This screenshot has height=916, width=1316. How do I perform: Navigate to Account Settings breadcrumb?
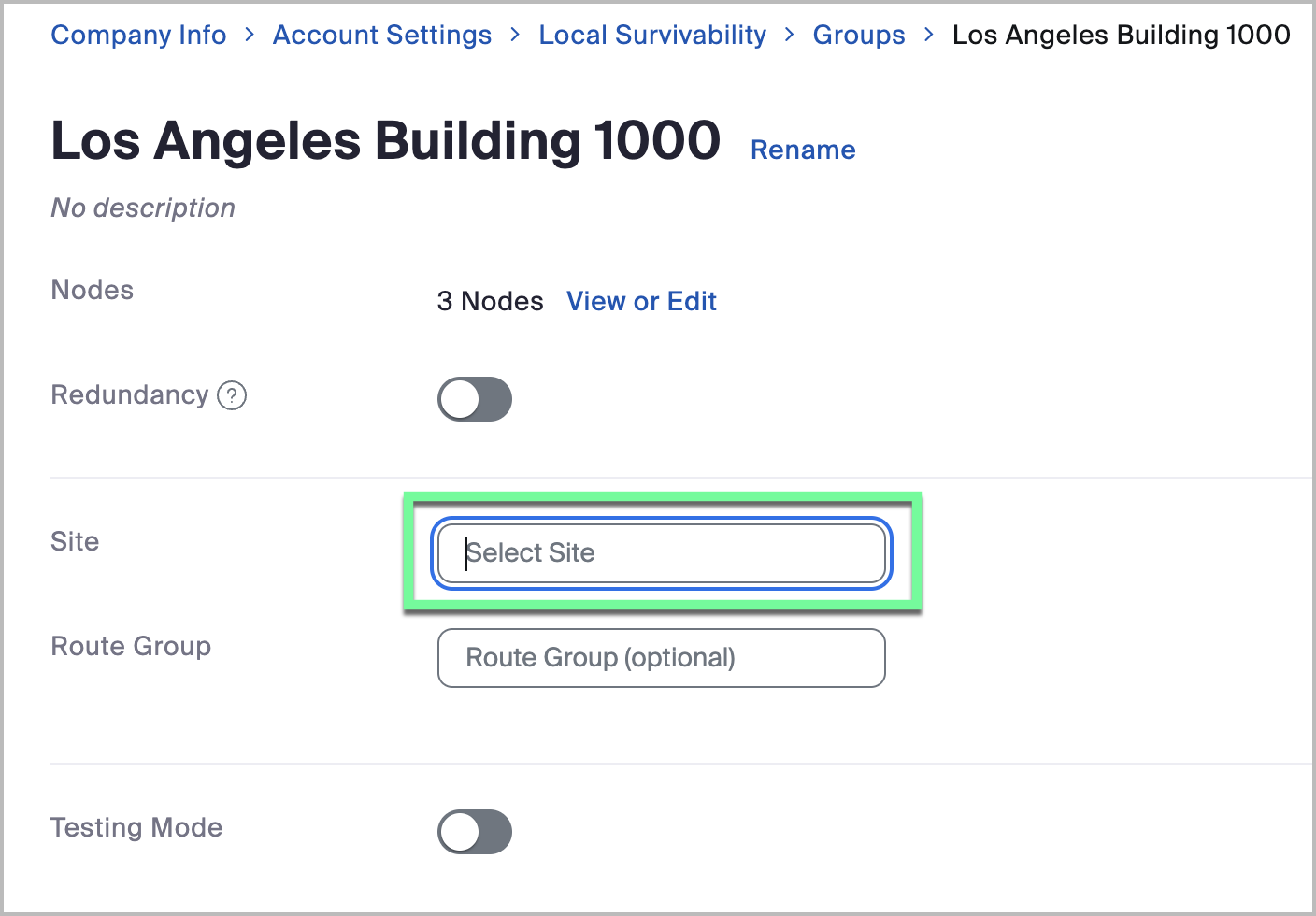(x=382, y=35)
